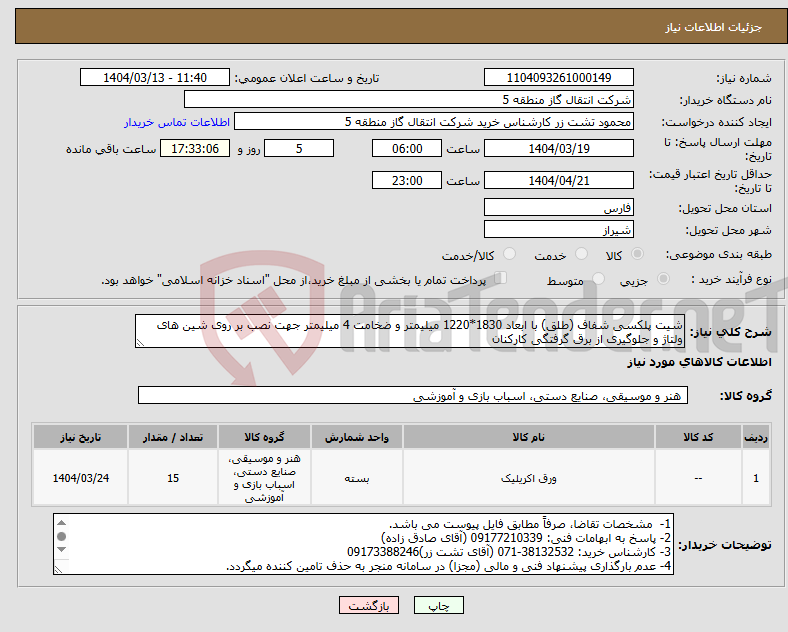
Task: Click the row number cell 1
Action: (x=756, y=478)
